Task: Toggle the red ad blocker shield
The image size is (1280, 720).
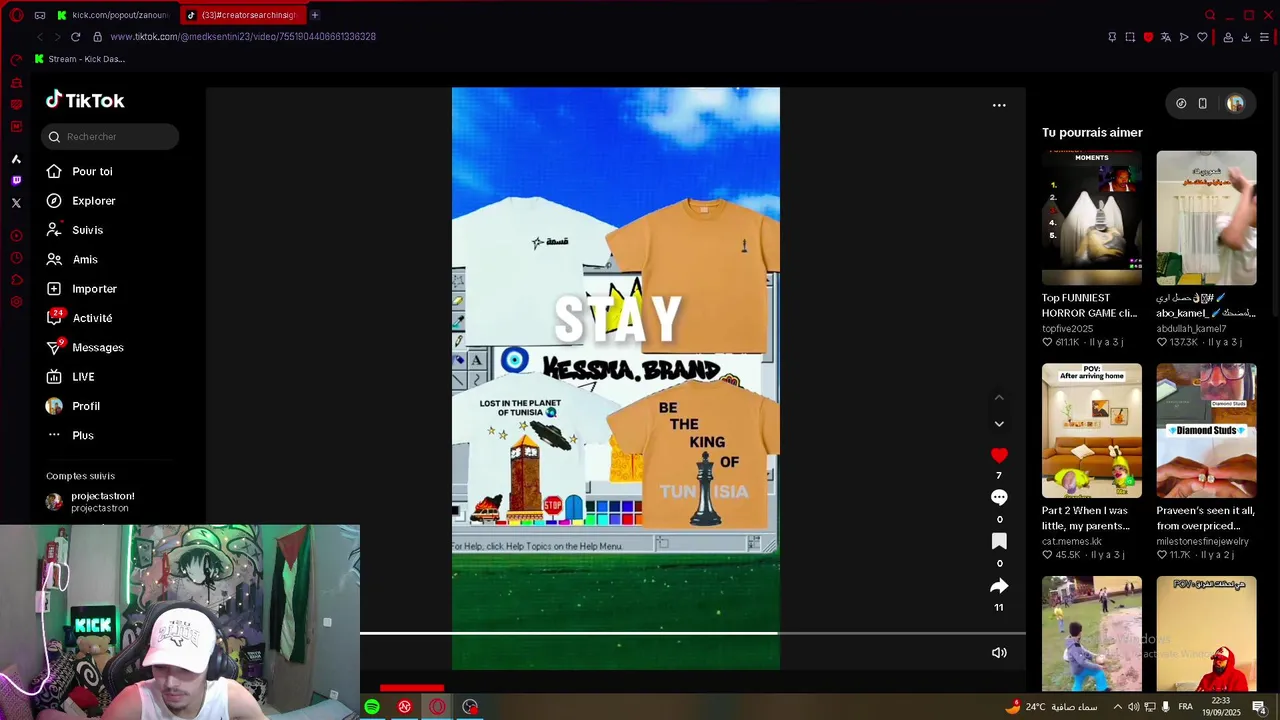Action: click(x=1148, y=37)
